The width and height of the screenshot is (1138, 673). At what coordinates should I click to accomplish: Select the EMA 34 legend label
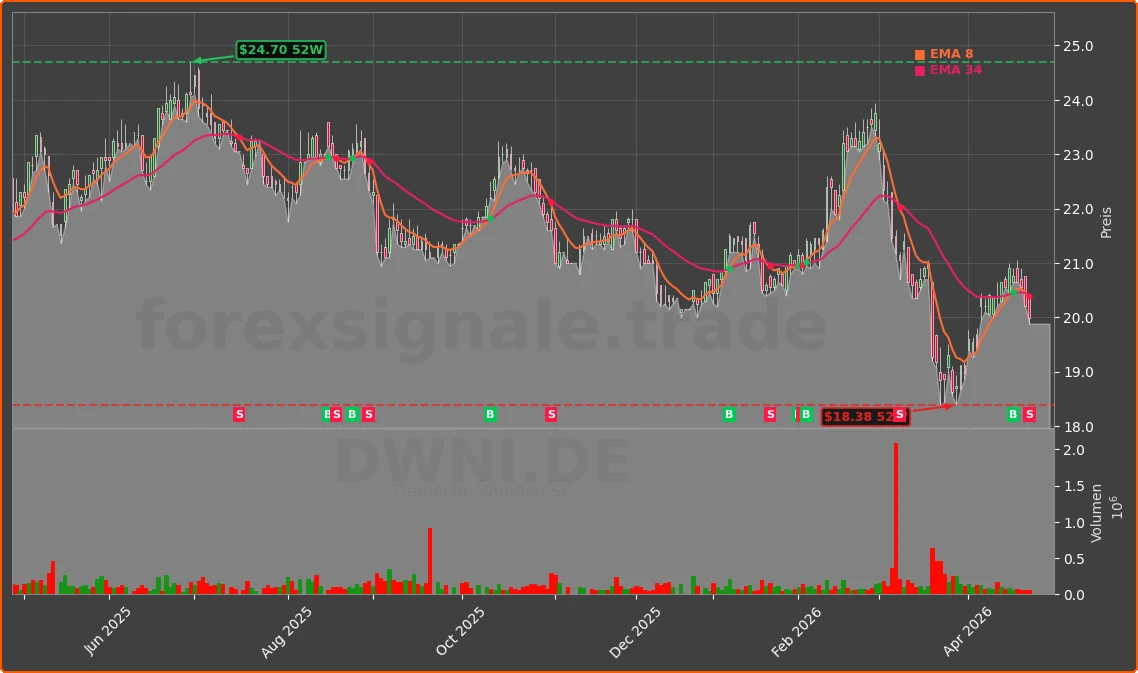pyautogui.click(x=956, y=70)
